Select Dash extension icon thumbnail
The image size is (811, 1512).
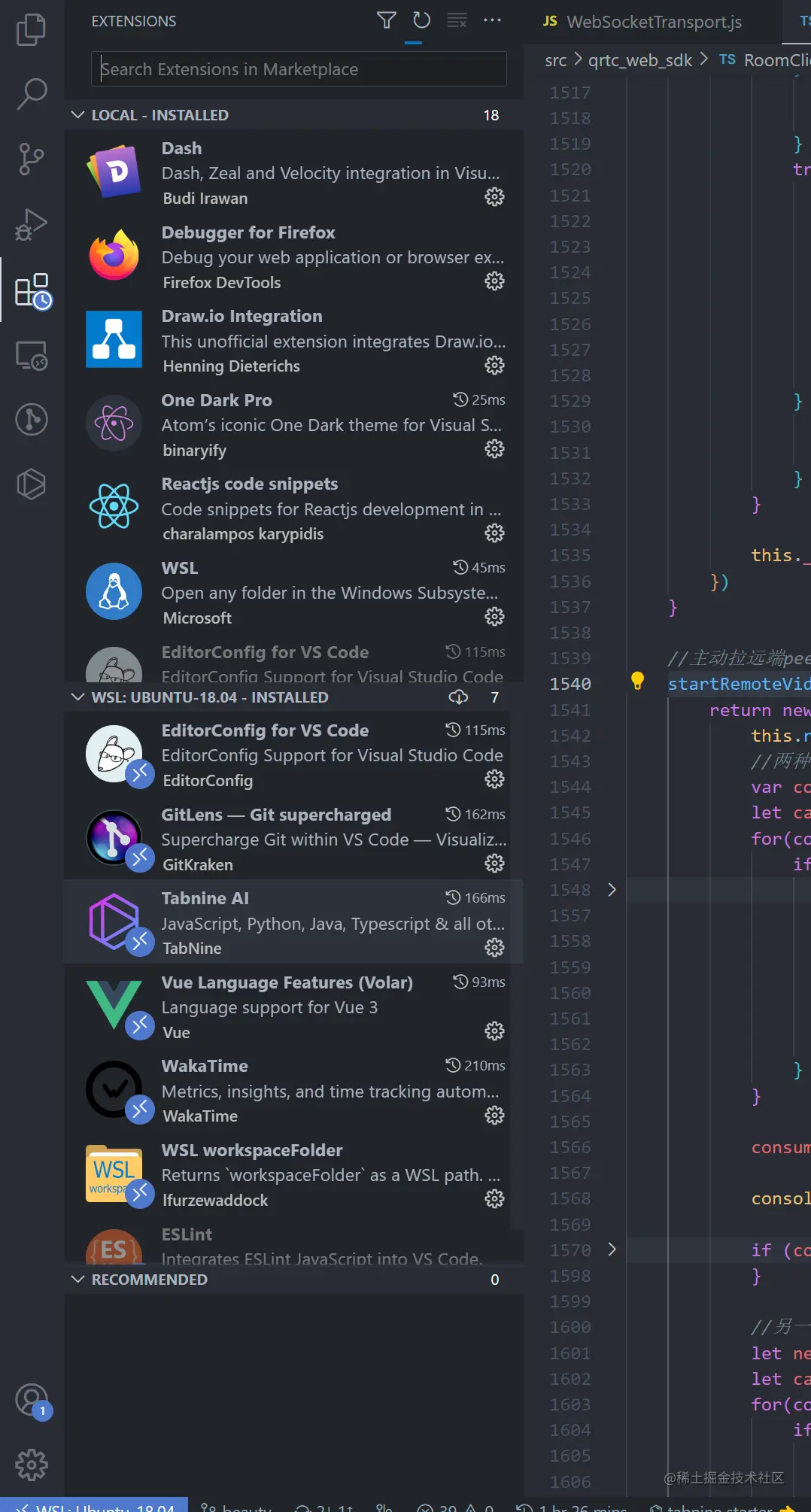click(114, 172)
